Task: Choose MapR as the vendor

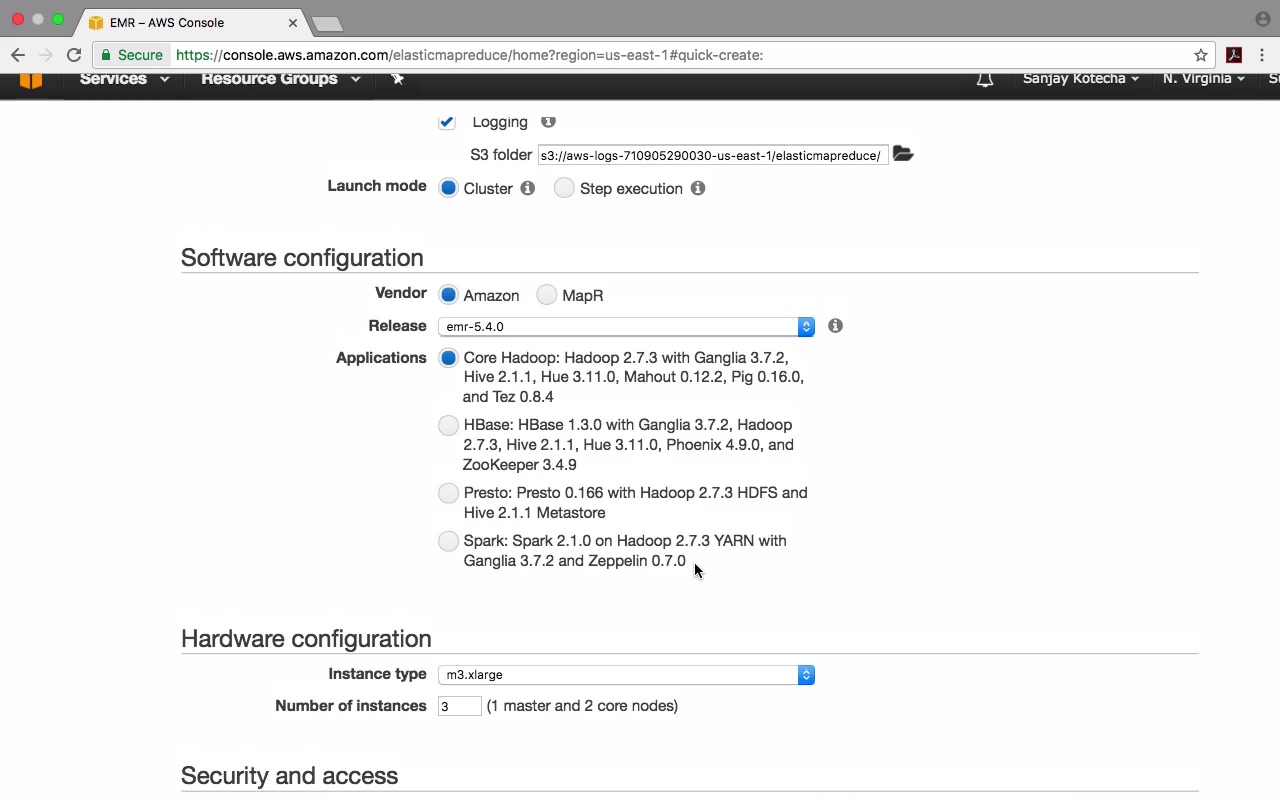Action: (546, 295)
